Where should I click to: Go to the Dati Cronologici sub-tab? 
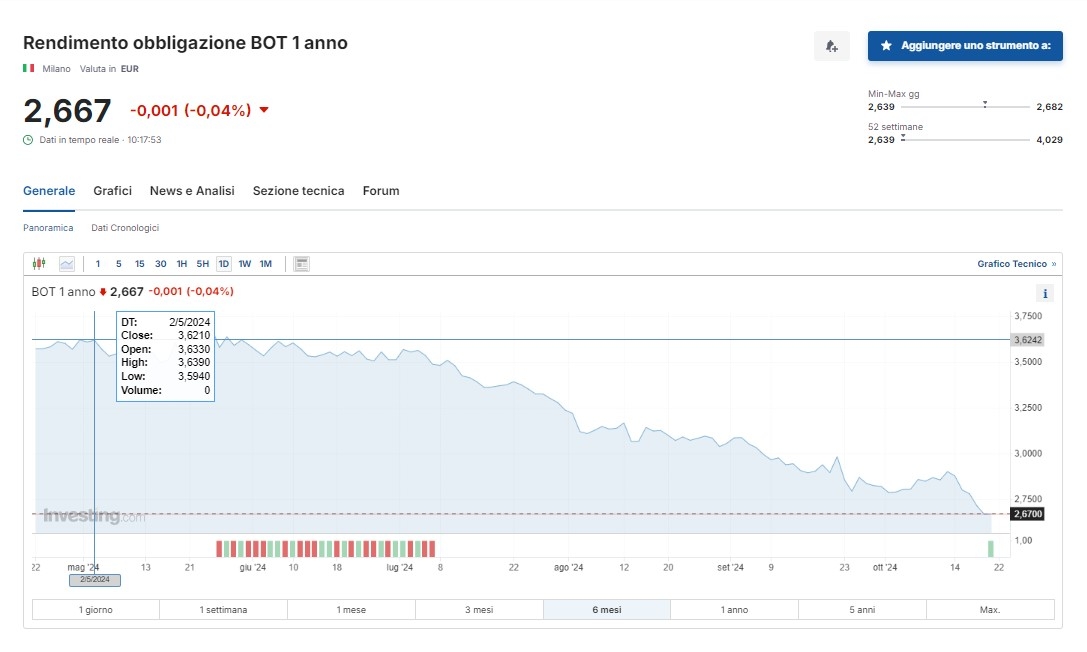point(125,228)
